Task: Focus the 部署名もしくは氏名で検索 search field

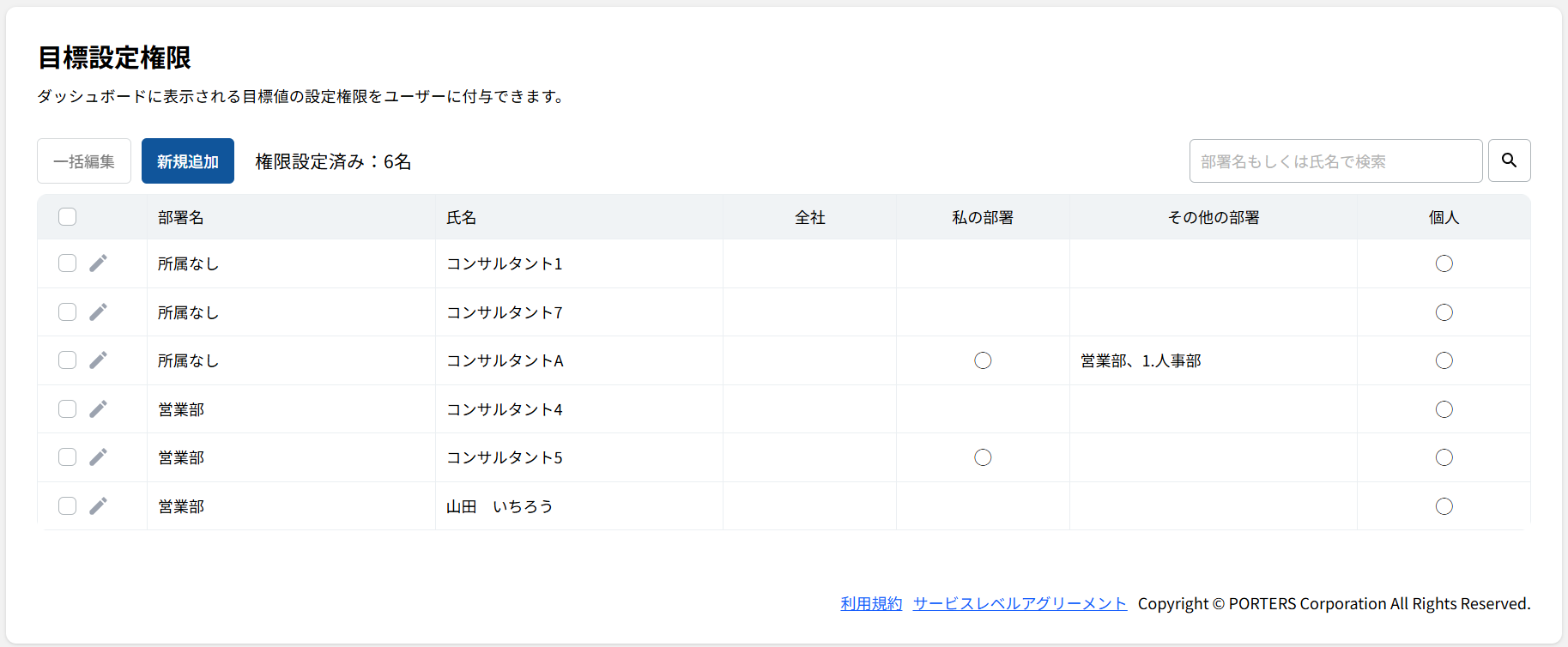Action: point(1335,161)
